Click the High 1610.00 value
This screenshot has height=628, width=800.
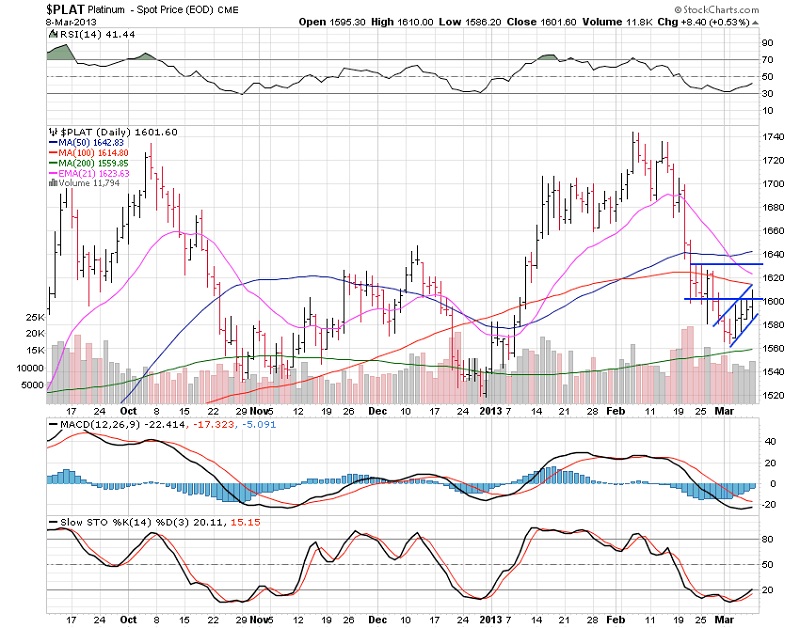click(402, 22)
